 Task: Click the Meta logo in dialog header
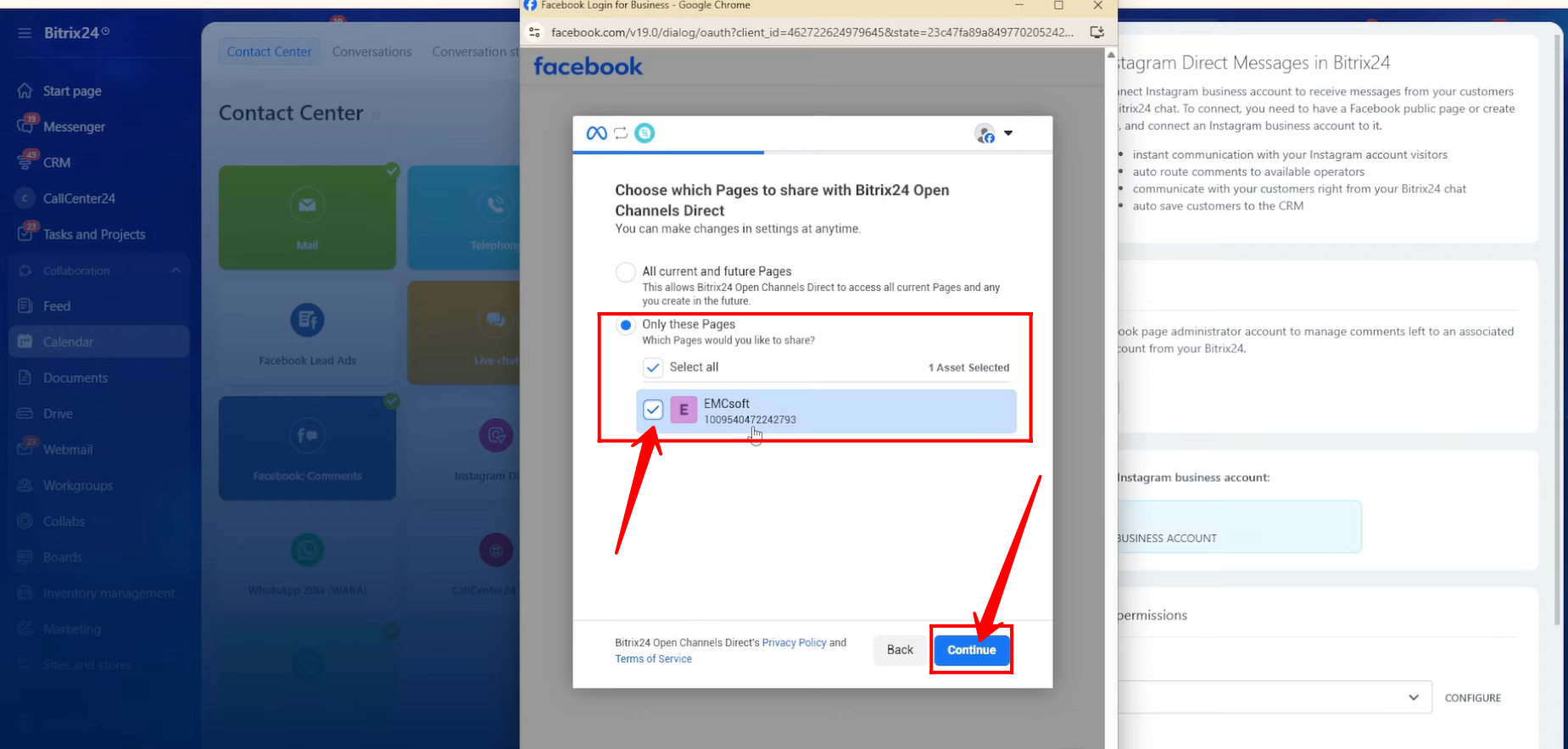point(596,133)
